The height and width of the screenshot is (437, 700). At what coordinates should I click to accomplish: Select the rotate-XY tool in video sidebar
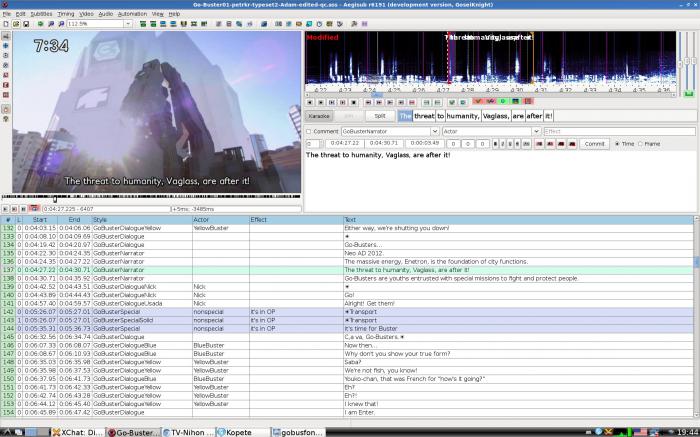coord(6,65)
